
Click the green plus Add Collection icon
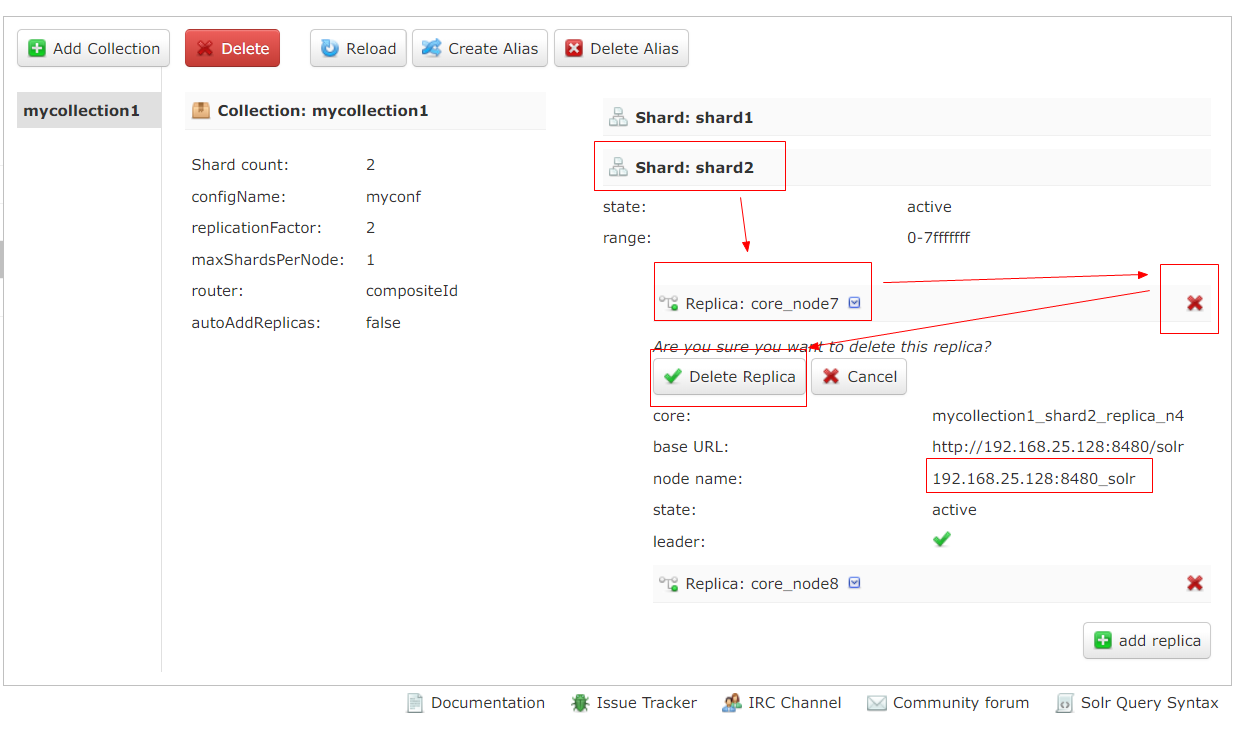[38, 48]
